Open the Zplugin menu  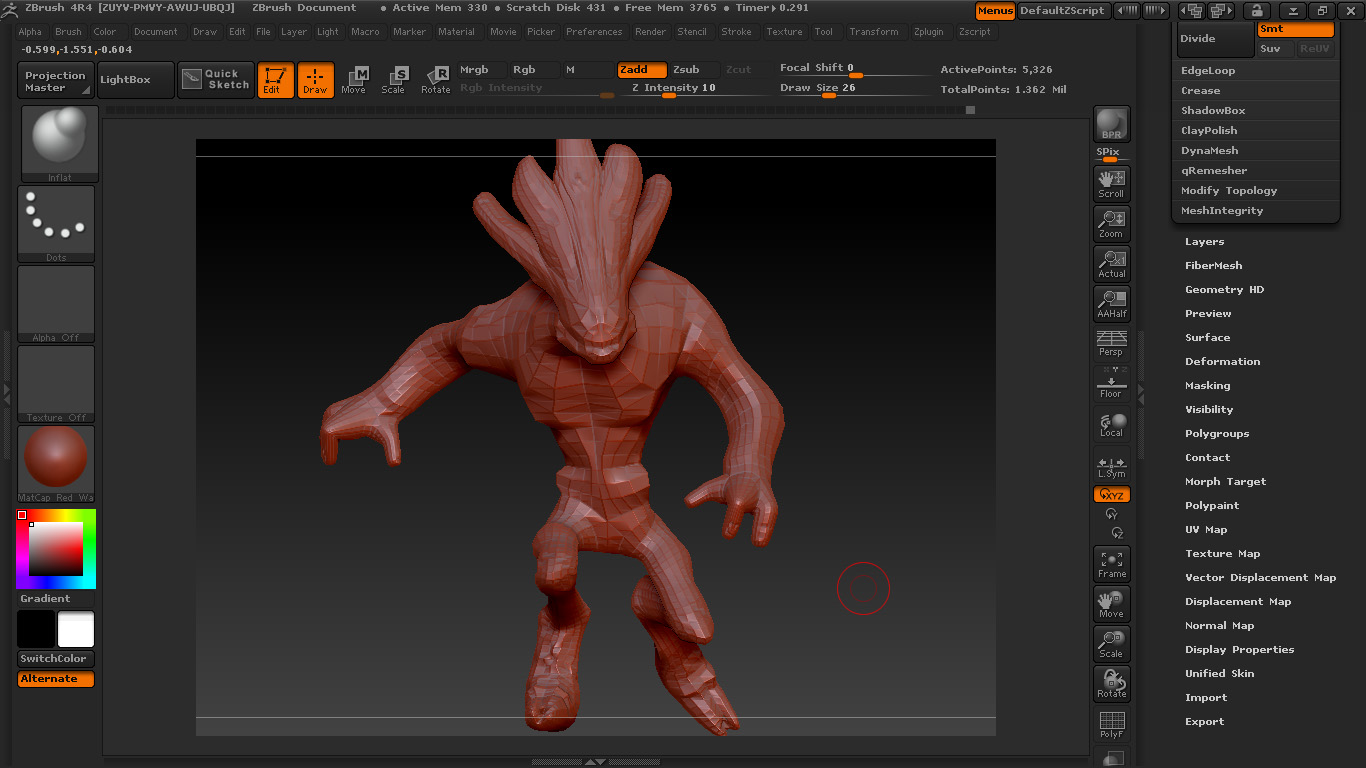click(929, 32)
